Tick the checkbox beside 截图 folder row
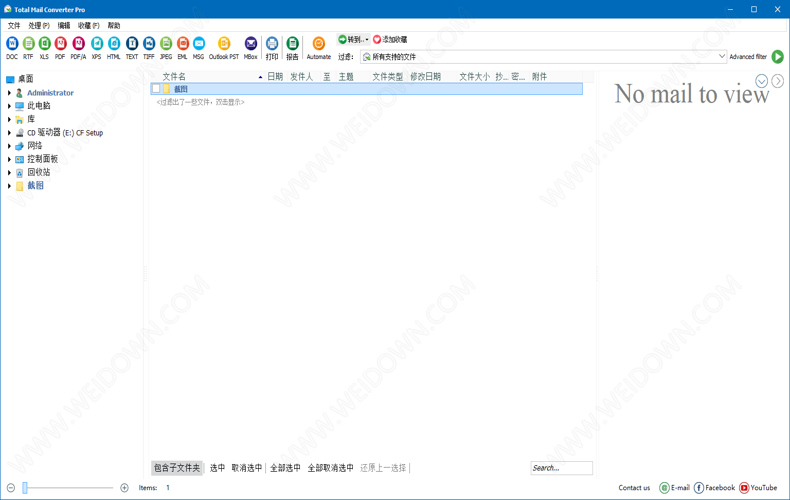The height and width of the screenshot is (500, 790). coord(156,89)
